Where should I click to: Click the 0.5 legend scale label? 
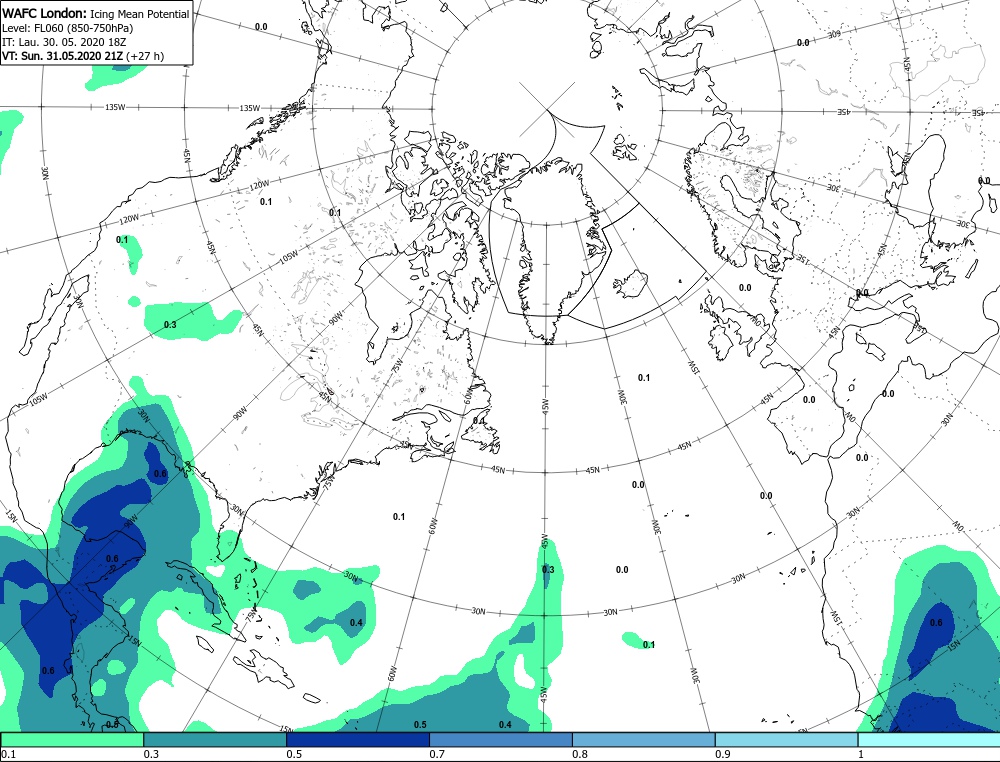click(294, 754)
